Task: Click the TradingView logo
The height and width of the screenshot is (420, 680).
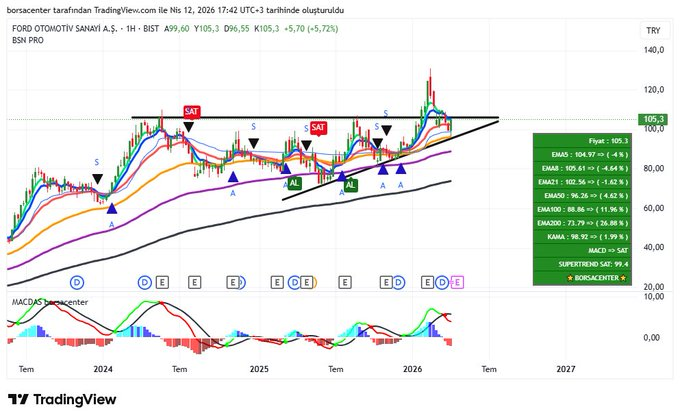Action: (62, 399)
